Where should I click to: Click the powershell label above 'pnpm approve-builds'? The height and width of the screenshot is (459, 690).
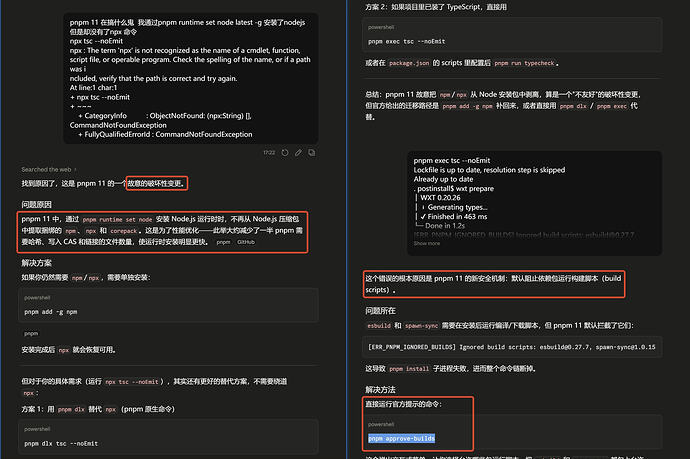(x=381, y=425)
